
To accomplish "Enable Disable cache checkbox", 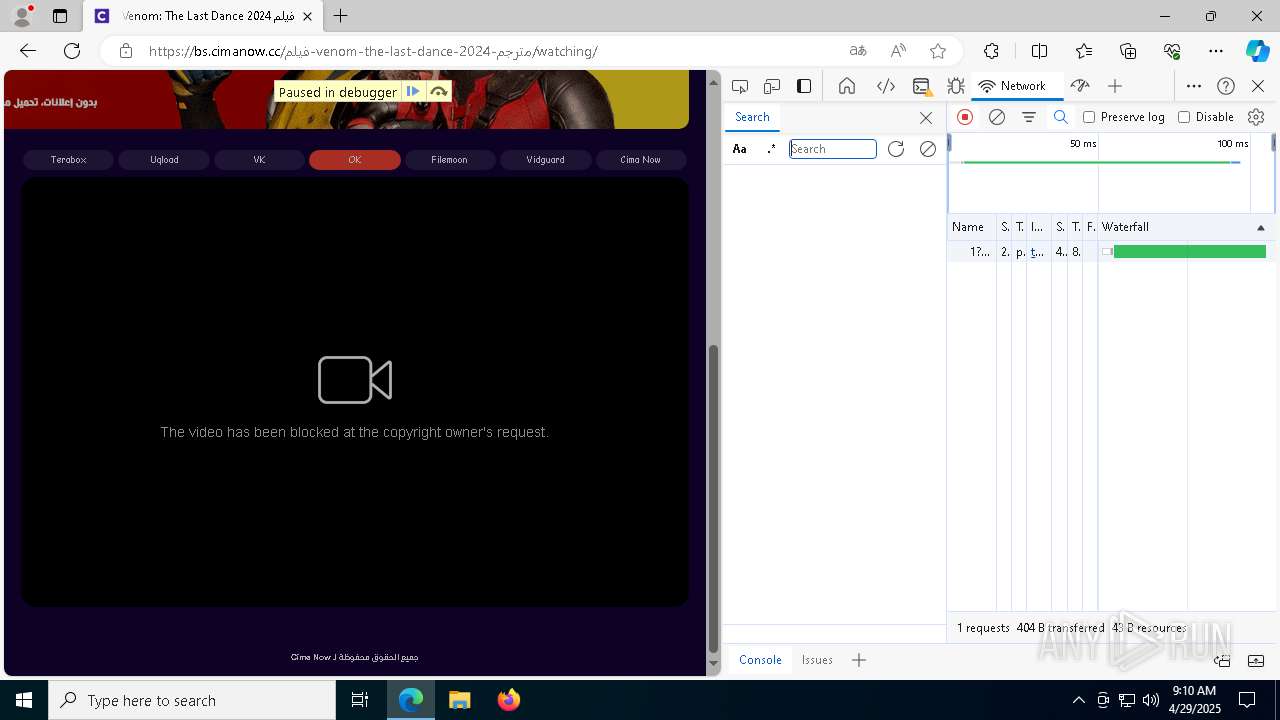I will [1184, 117].
